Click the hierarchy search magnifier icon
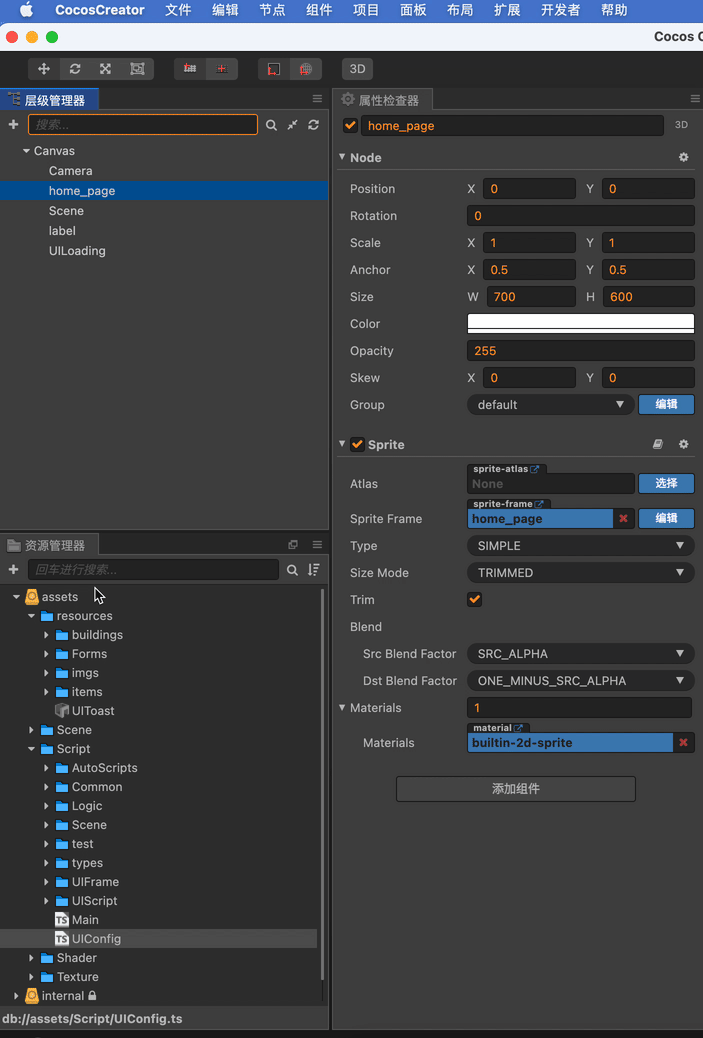Image resolution: width=703 pixels, height=1038 pixels. tap(271, 124)
